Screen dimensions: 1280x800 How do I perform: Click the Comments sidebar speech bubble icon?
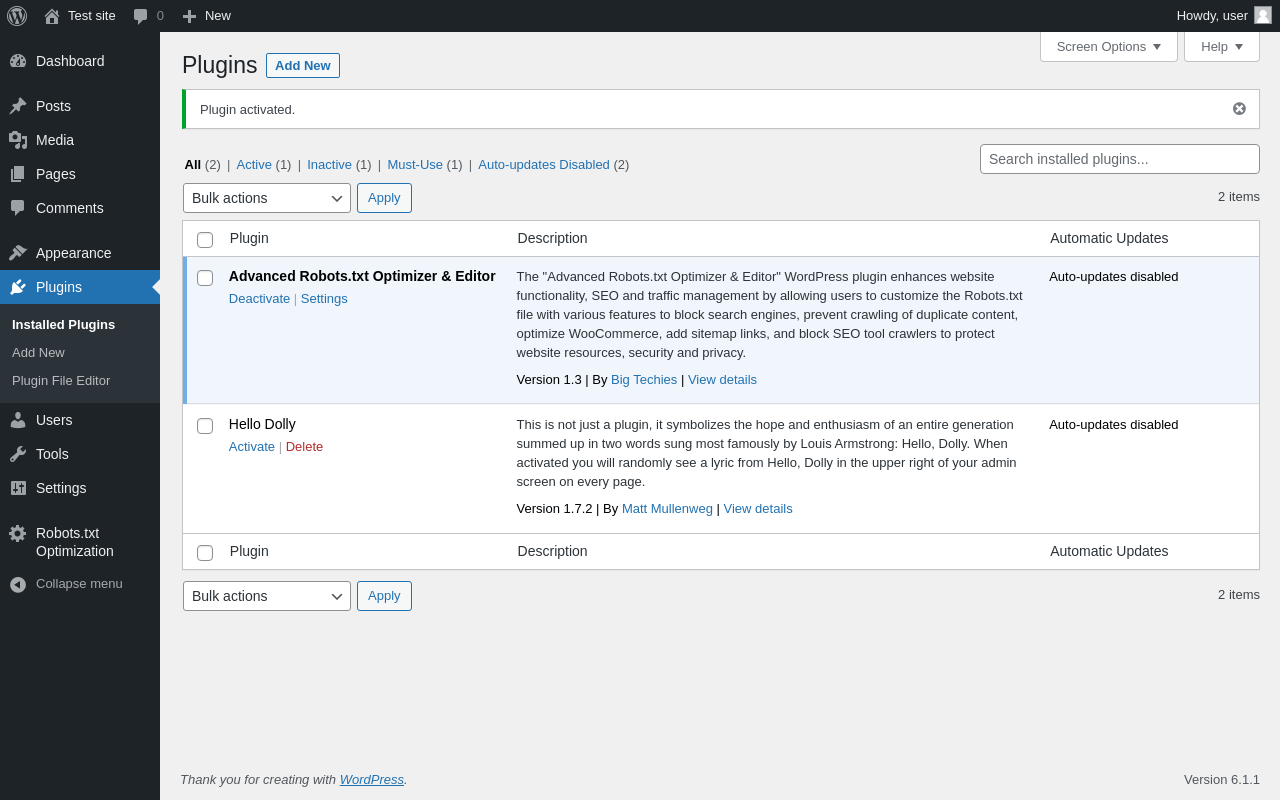point(18,208)
